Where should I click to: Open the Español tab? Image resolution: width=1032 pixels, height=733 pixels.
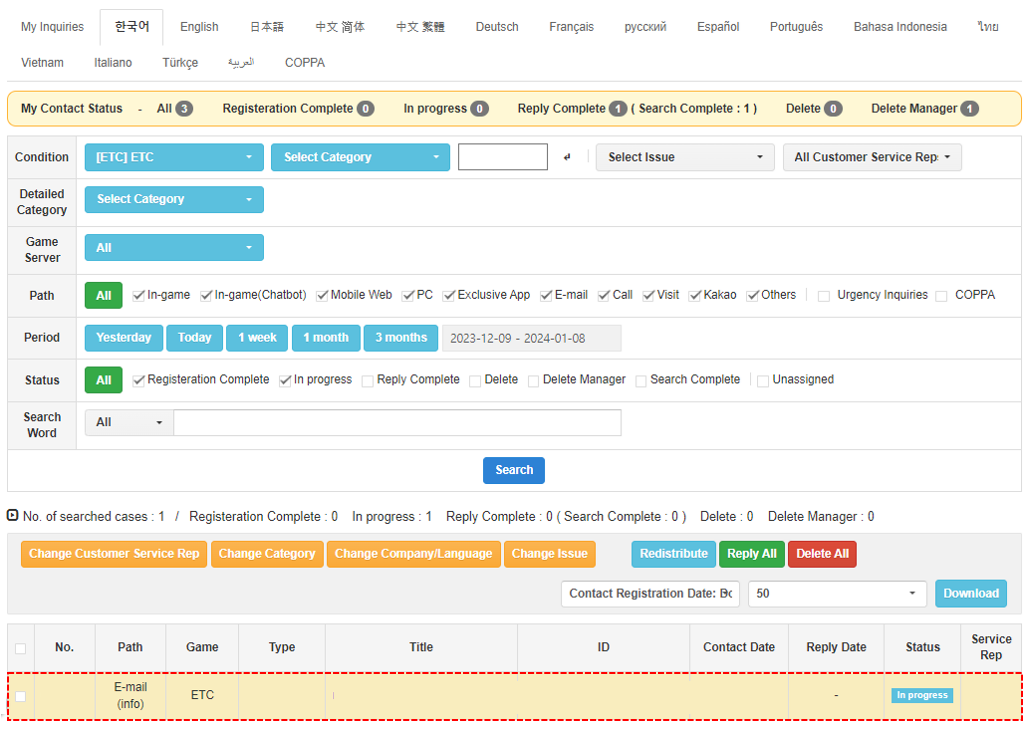pyautogui.click(x=718, y=27)
